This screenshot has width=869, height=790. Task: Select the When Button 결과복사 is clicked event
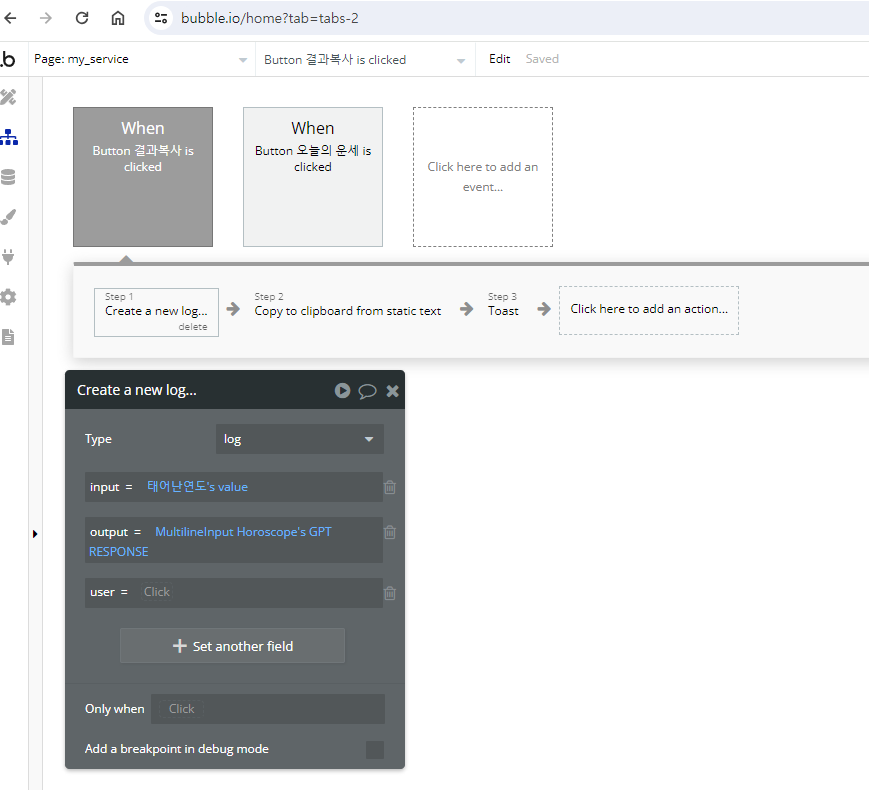(x=143, y=177)
